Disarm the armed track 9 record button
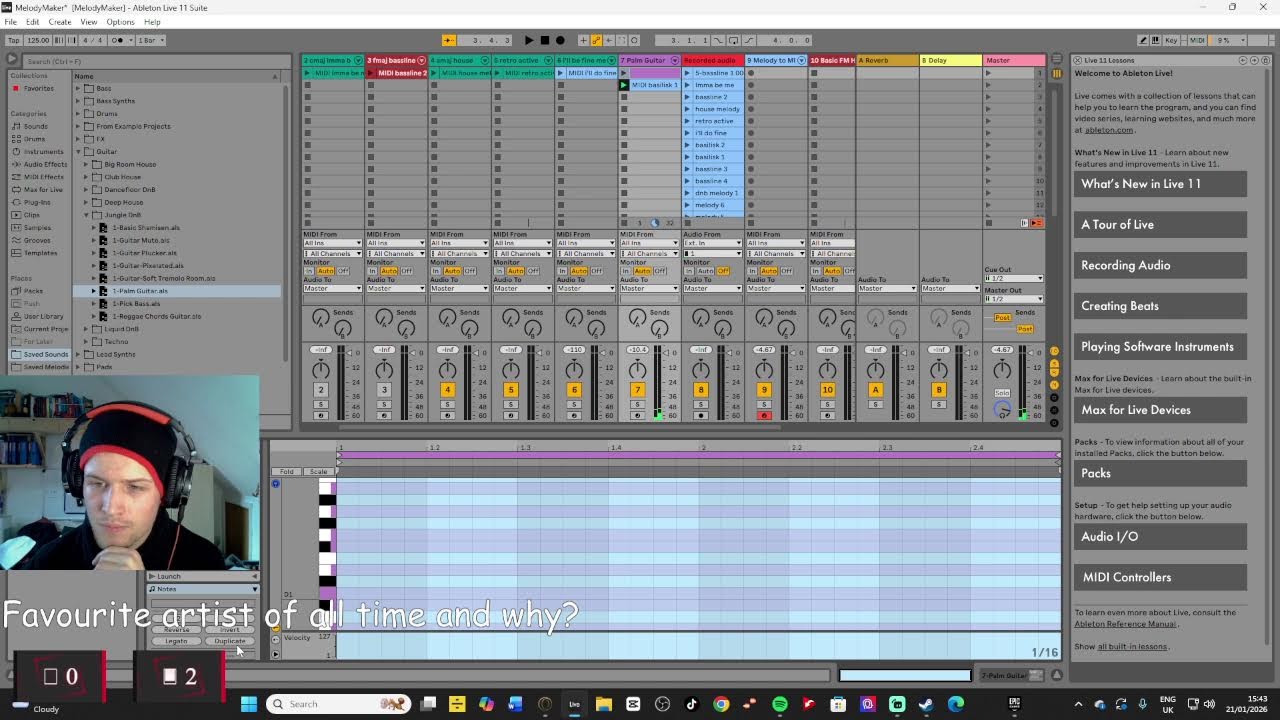 click(x=764, y=415)
